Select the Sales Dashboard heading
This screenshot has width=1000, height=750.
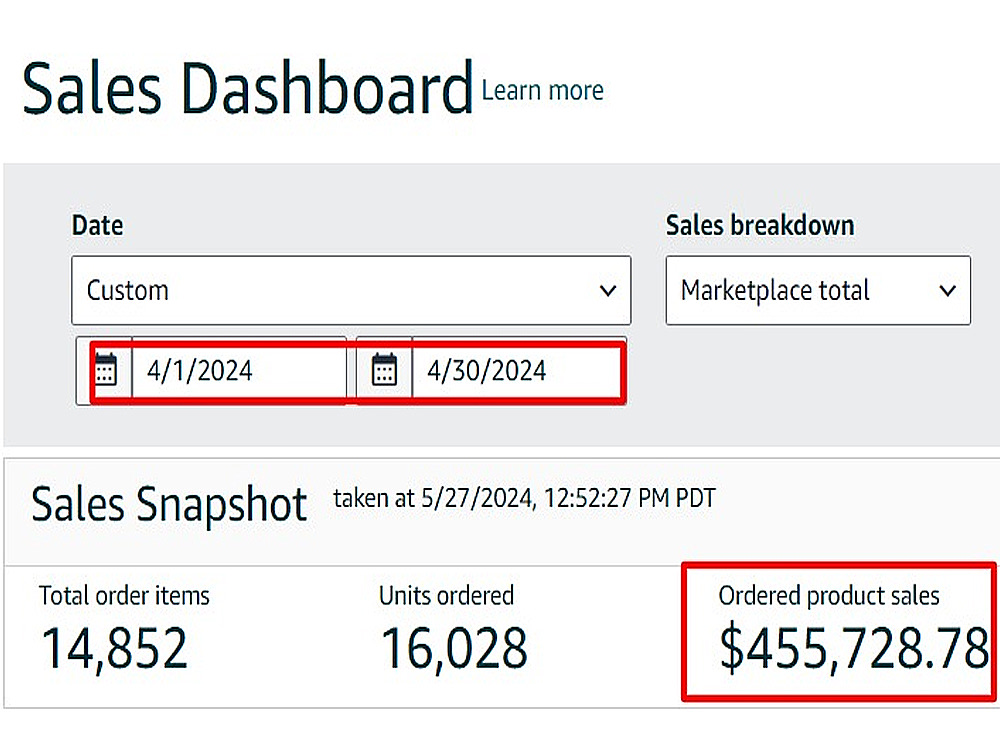click(x=248, y=88)
